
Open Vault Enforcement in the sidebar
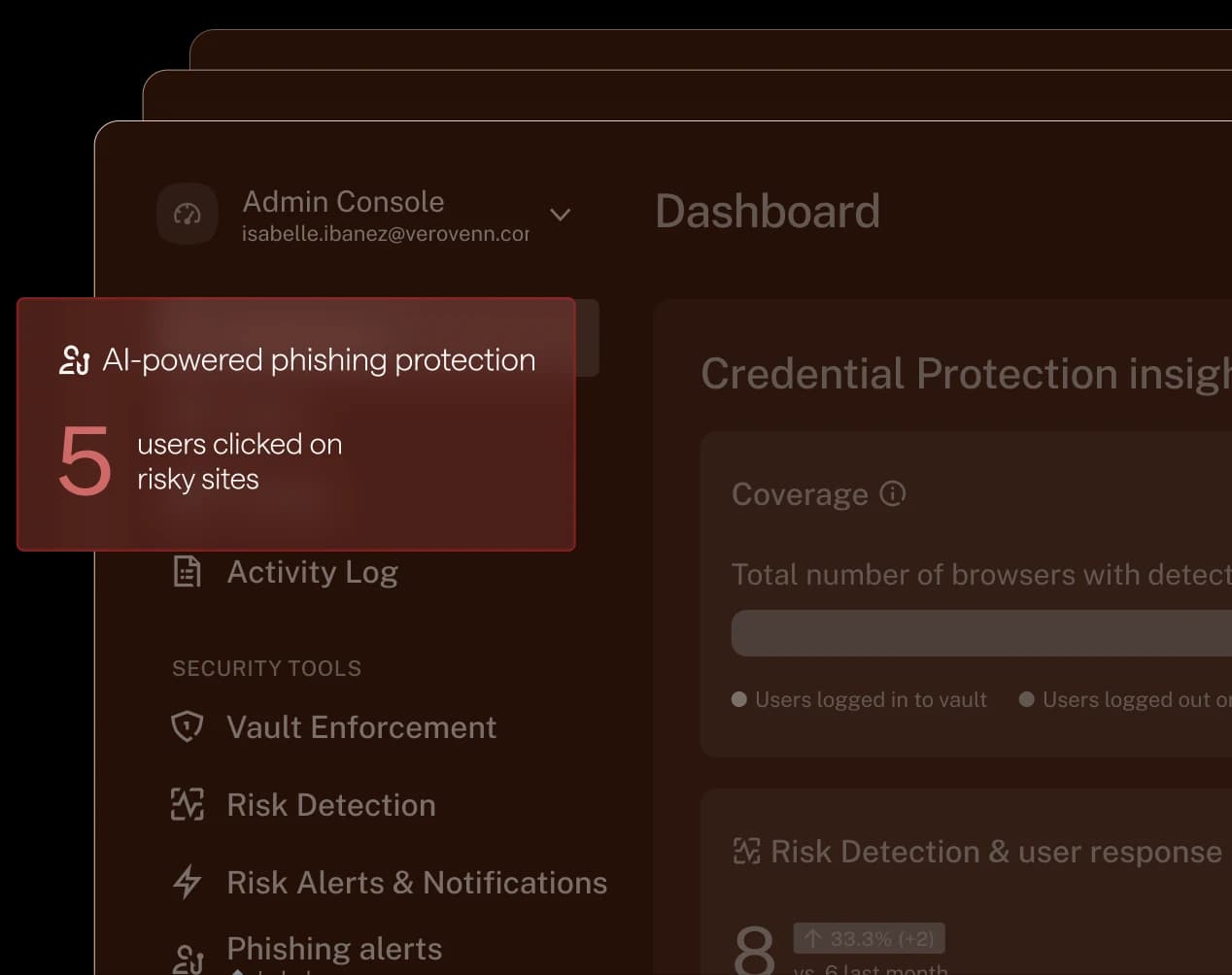pos(361,727)
